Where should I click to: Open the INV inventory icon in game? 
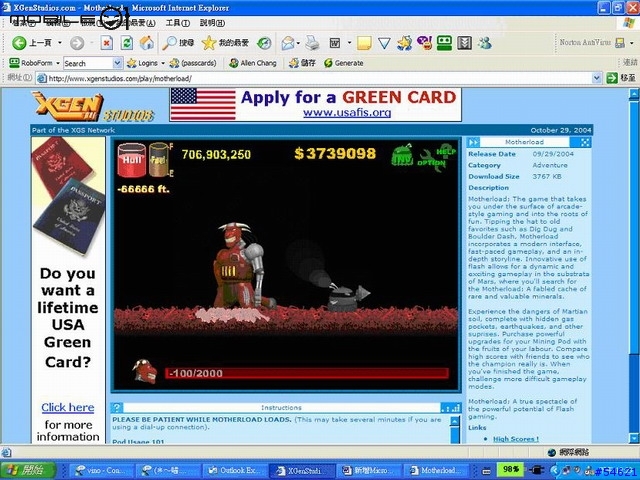click(x=402, y=155)
